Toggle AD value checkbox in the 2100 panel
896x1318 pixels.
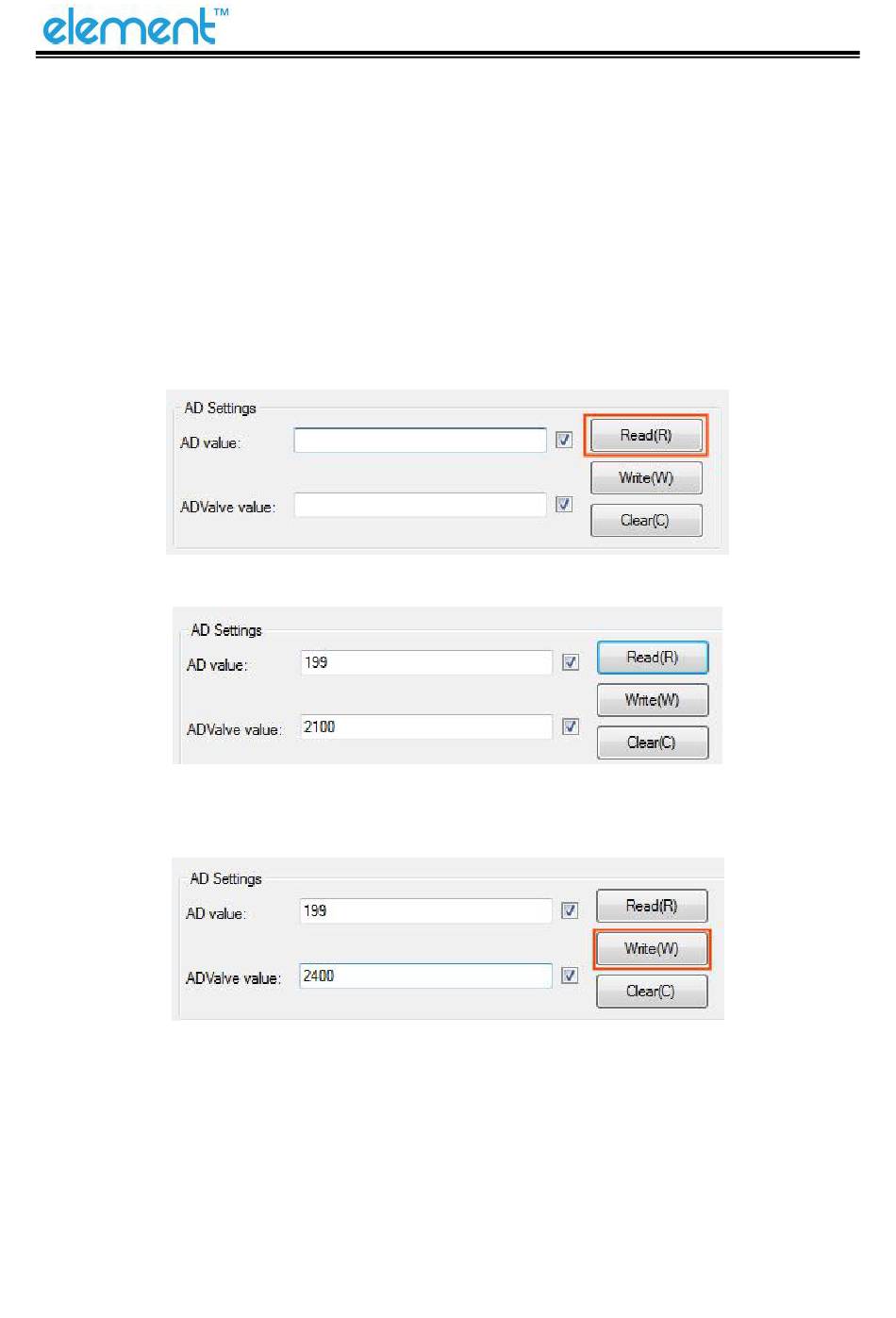coord(571,662)
